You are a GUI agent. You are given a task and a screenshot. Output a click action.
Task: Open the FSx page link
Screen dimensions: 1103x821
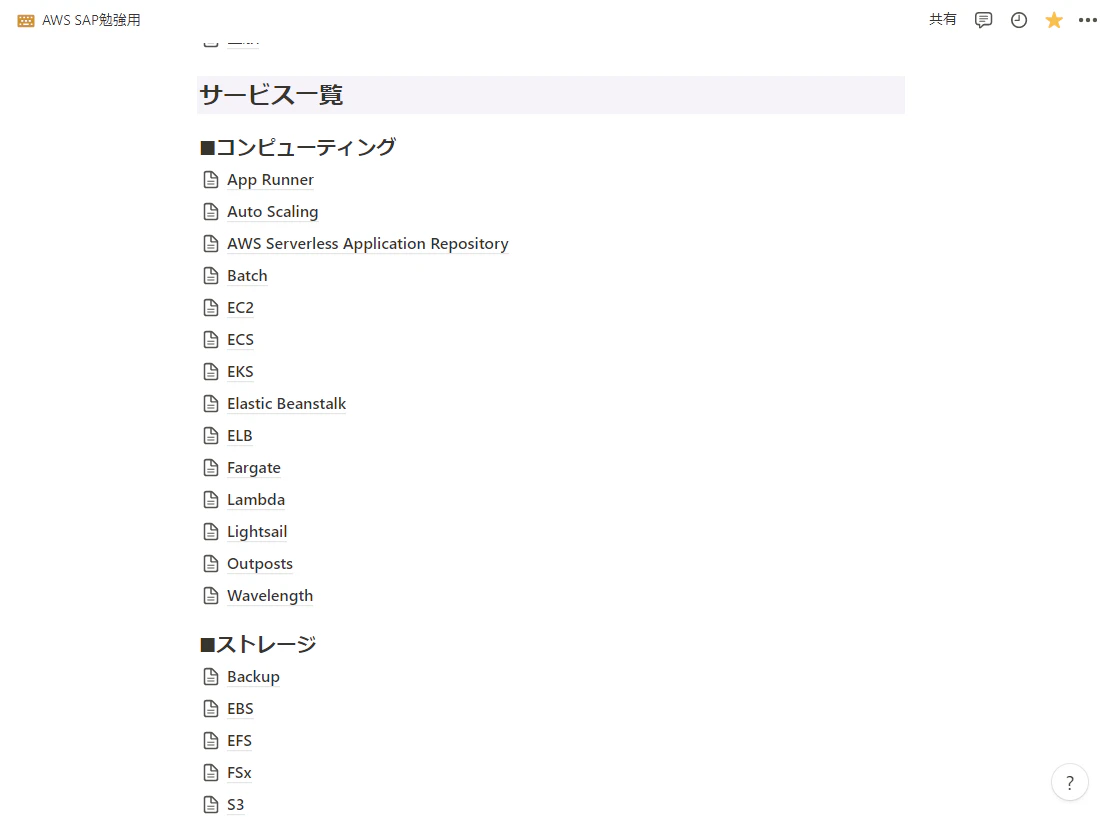[x=239, y=773]
